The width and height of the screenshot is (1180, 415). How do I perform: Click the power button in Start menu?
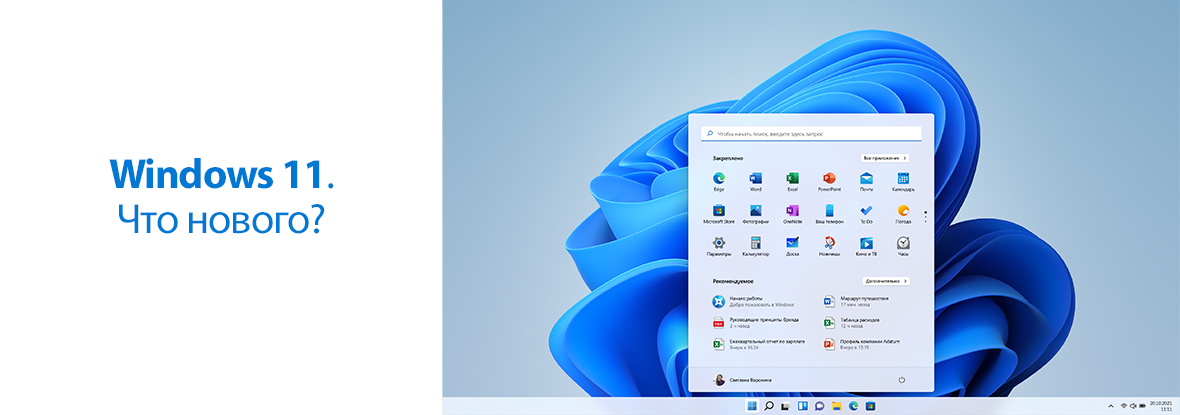[902, 380]
